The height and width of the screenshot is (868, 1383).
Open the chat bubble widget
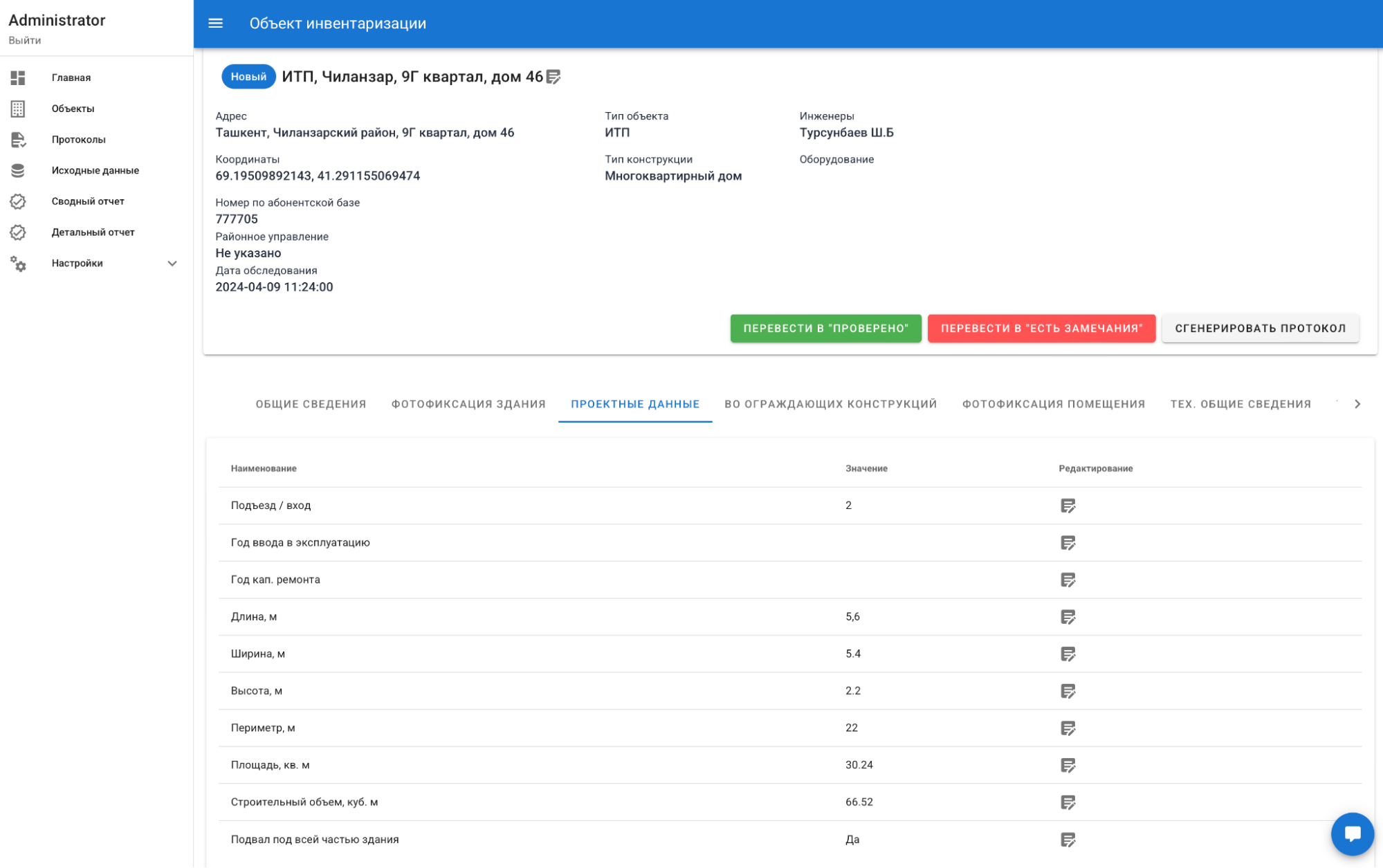coord(1352,833)
